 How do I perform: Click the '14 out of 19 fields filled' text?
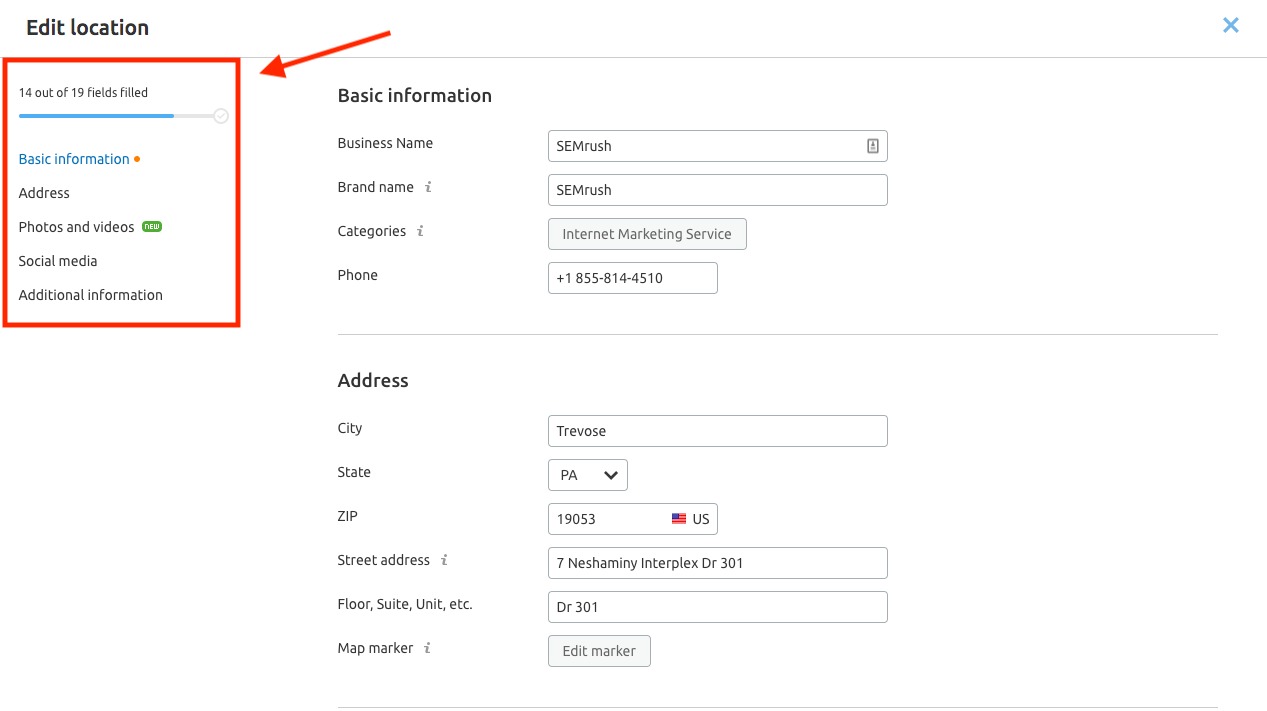(83, 92)
